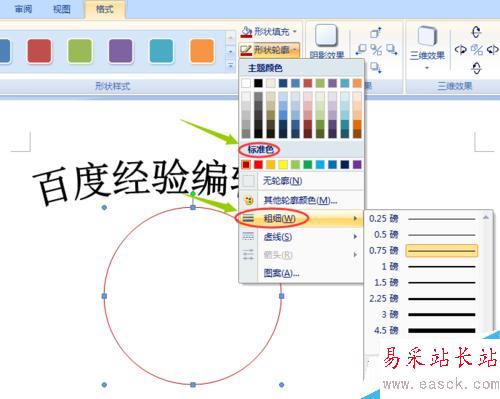Select 1 磅 line weight
500x399 pixels.
point(423,267)
